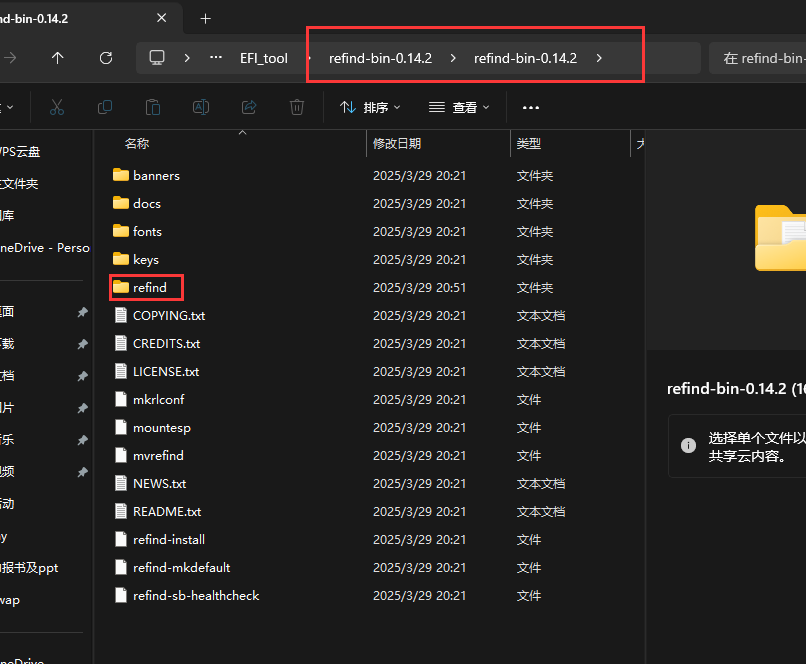Click the info icon in details pane

pyautogui.click(x=688, y=445)
